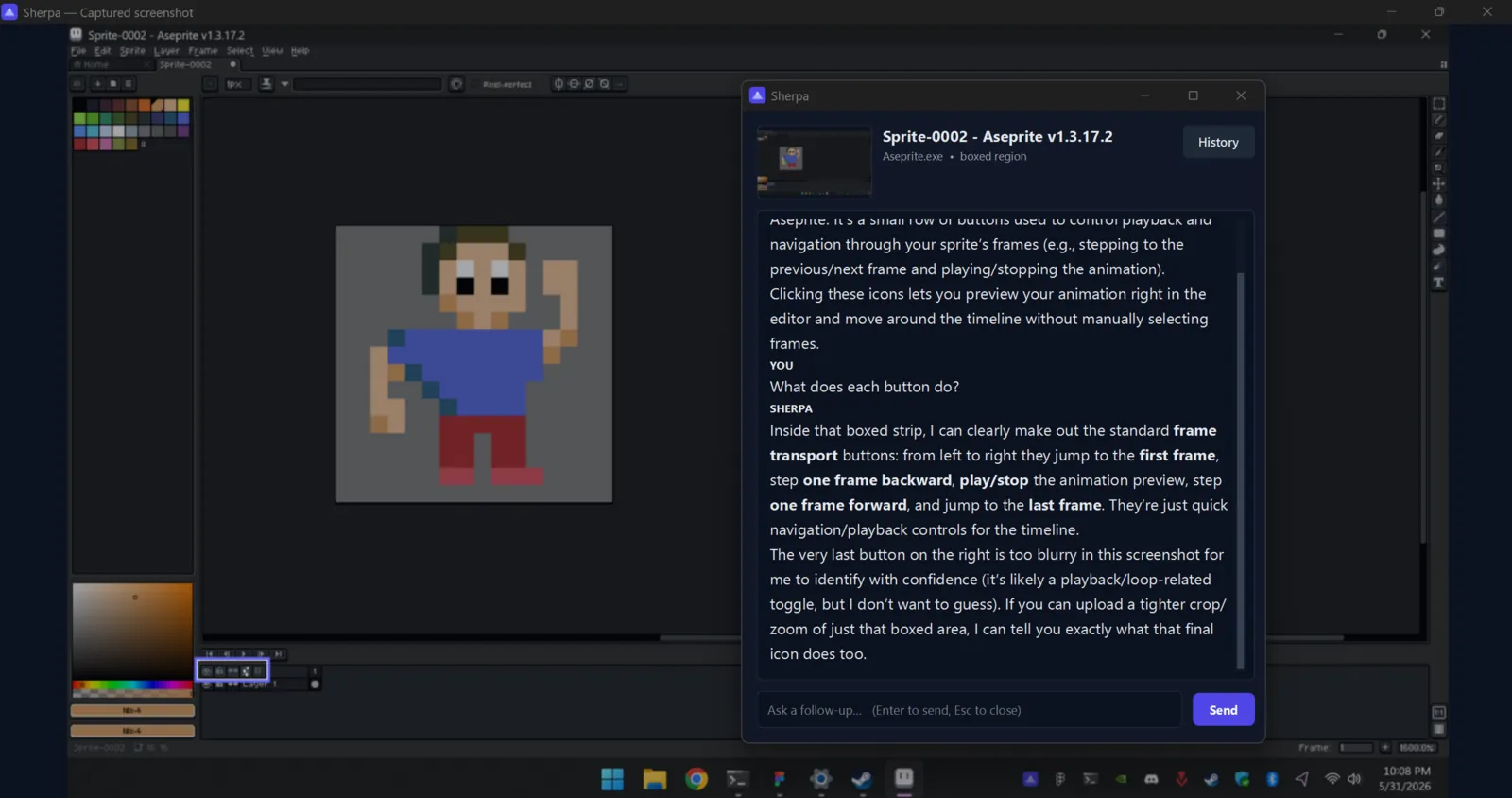Pick black swatch in Aseprite palette
The image size is (1512, 798).
tap(79, 106)
